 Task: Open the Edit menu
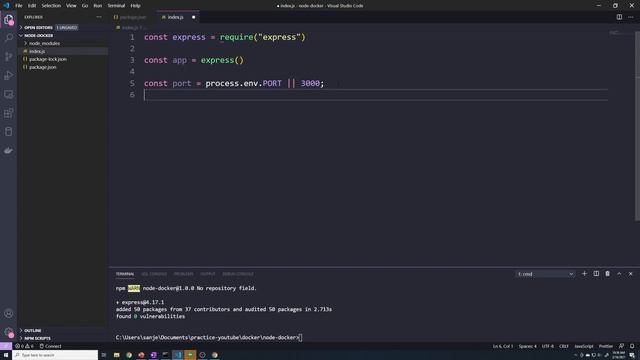pos(32,6)
